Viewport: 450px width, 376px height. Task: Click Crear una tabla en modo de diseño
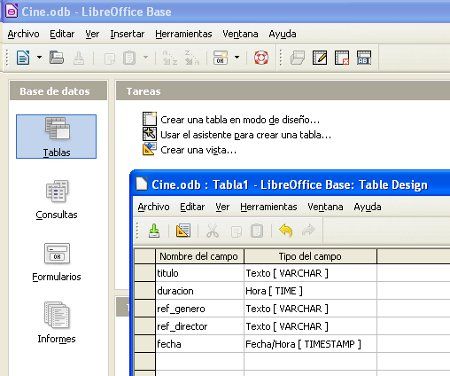pyautogui.click(x=231, y=119)
